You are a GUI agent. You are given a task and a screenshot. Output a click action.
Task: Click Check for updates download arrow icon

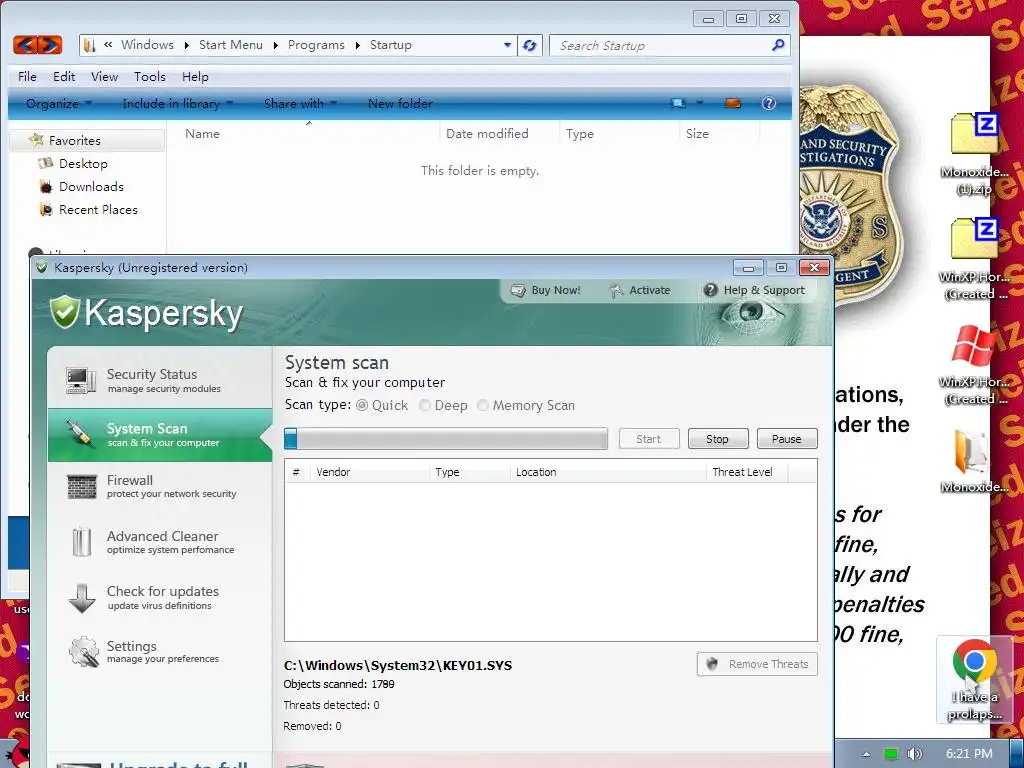click(x=82, y=598)
